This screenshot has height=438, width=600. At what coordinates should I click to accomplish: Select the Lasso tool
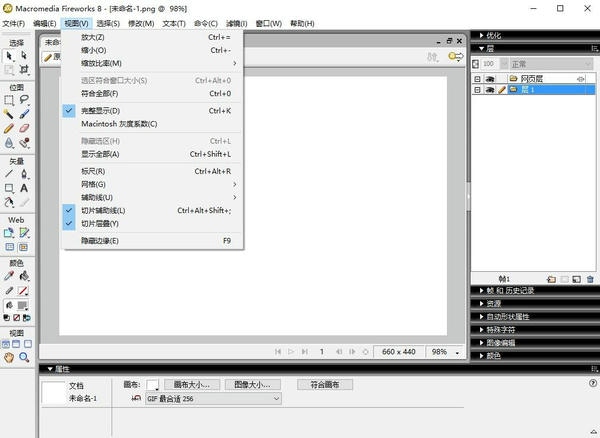point(24,100)
